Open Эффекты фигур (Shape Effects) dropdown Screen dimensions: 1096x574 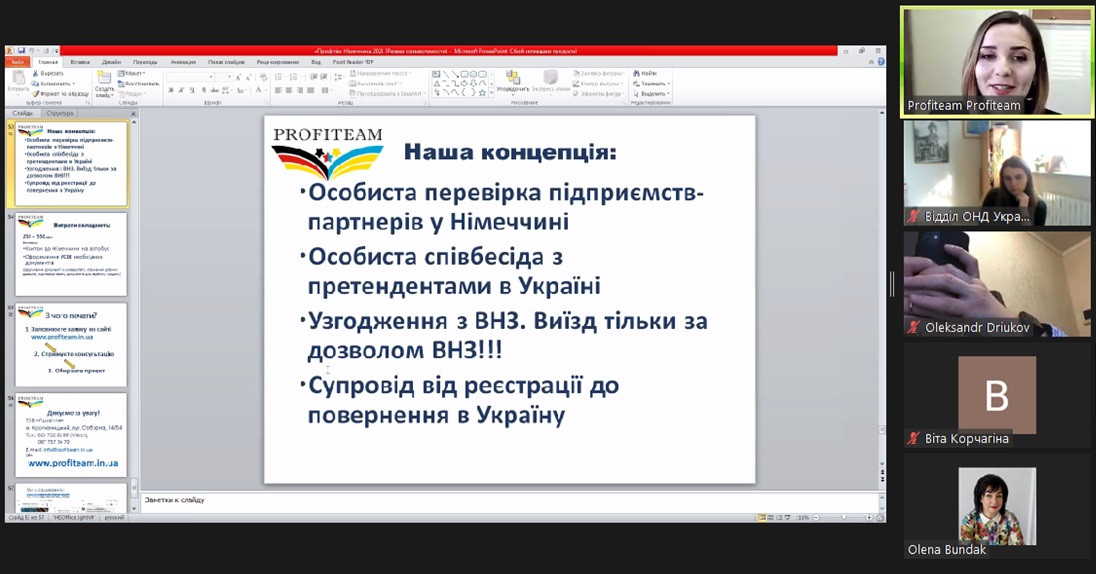click(x=598, y=93)
